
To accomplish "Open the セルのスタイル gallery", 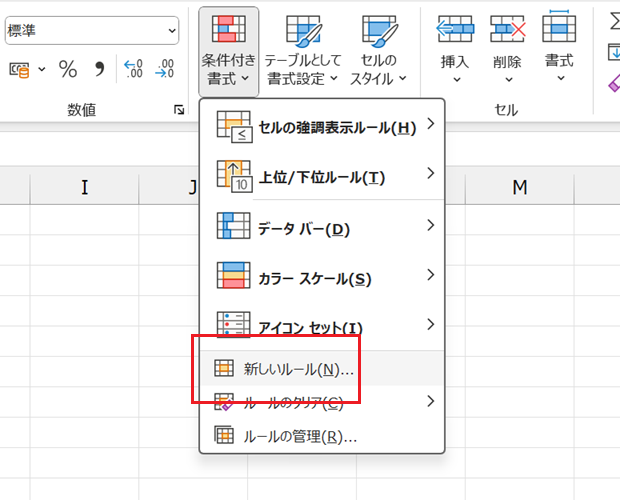I will click(379, 50).
